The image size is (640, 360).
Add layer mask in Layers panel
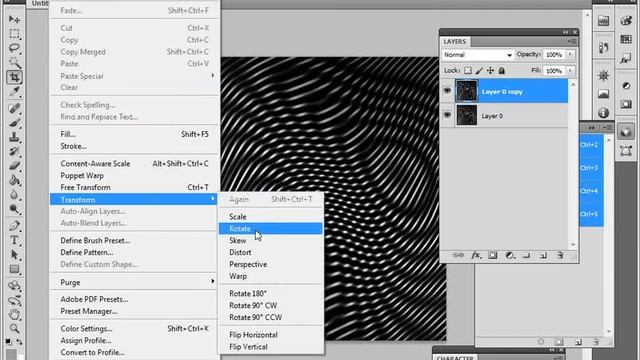point(493,256)
